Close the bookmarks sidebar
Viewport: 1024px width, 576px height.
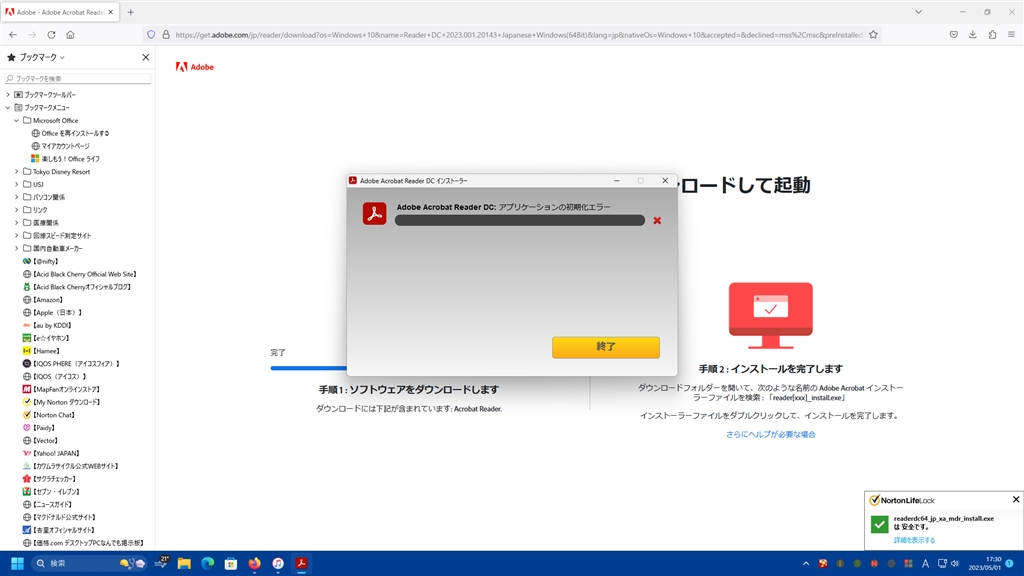coord(146,57)
